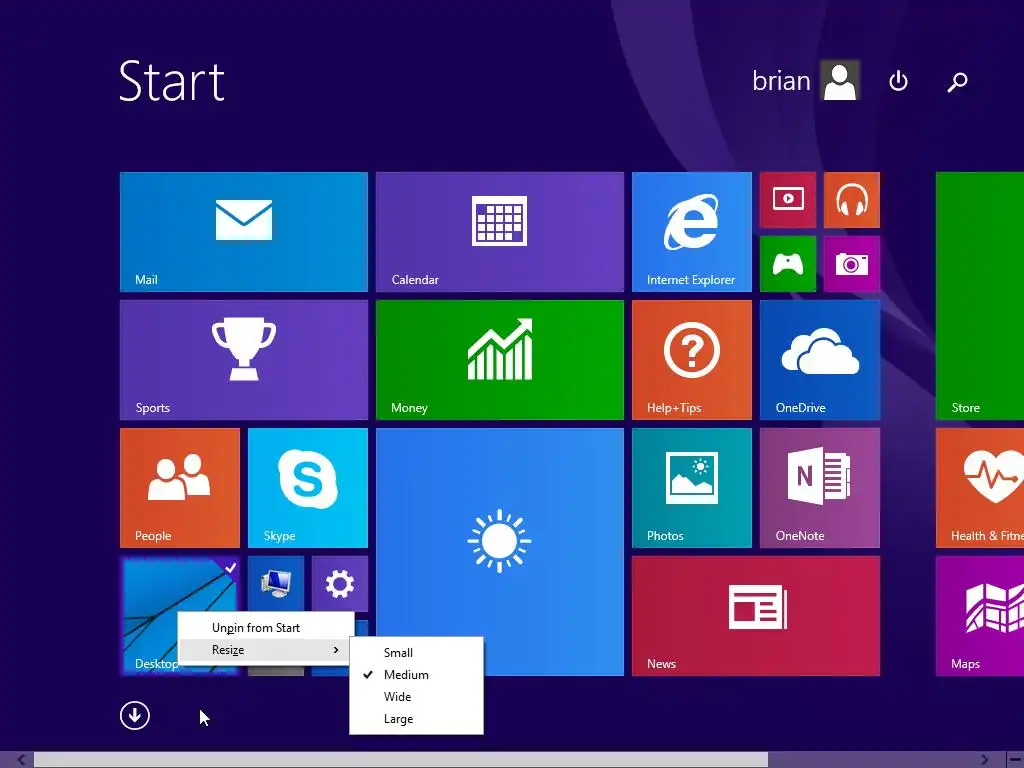Select Large tile size
The height and width of the screenshot is (768, 1024).
point(417,719)
